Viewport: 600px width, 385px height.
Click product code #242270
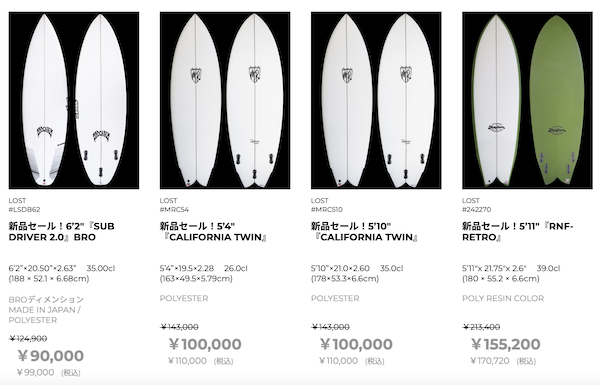click(x=477, y=210)
